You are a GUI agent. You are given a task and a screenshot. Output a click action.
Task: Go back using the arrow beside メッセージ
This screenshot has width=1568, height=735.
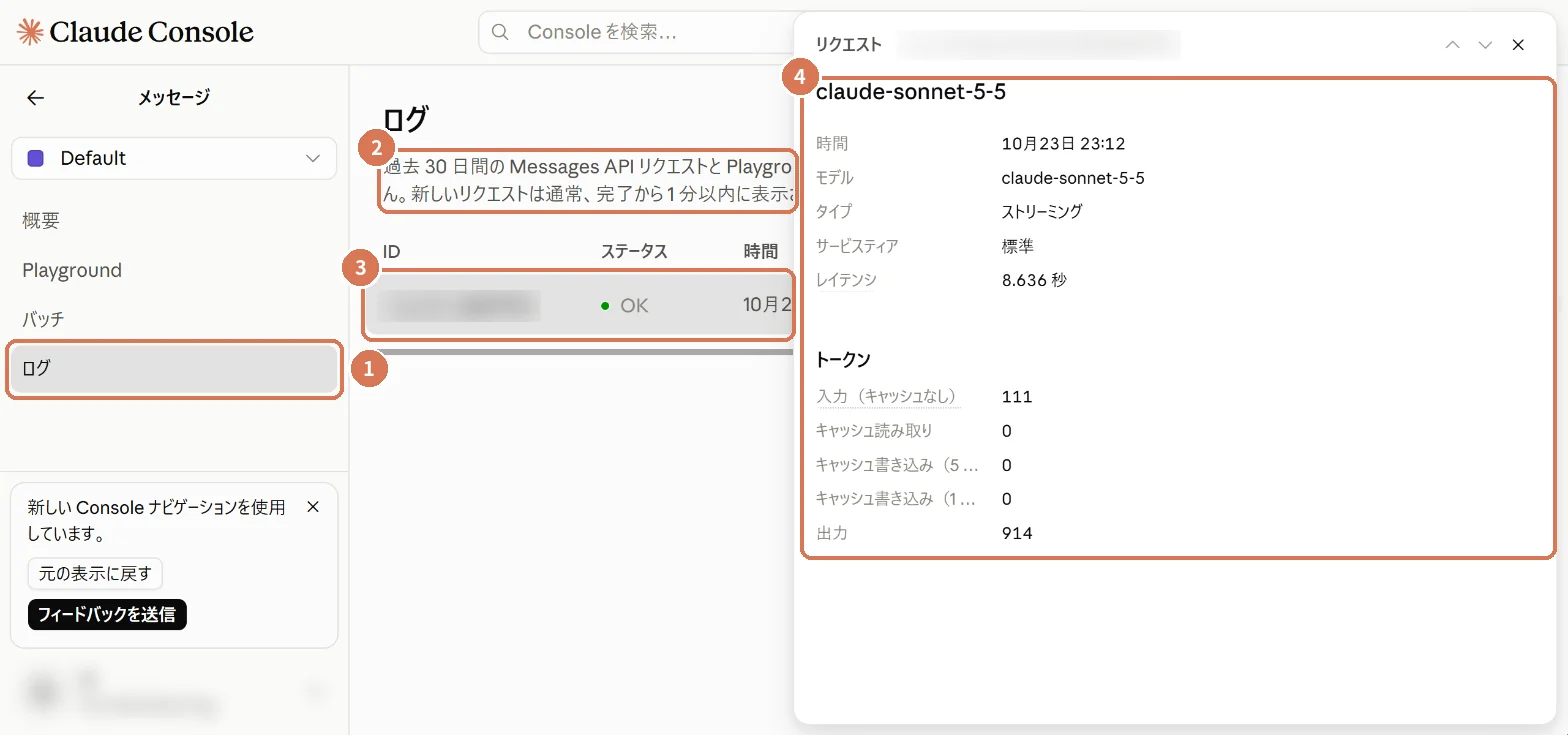[35, 97]
